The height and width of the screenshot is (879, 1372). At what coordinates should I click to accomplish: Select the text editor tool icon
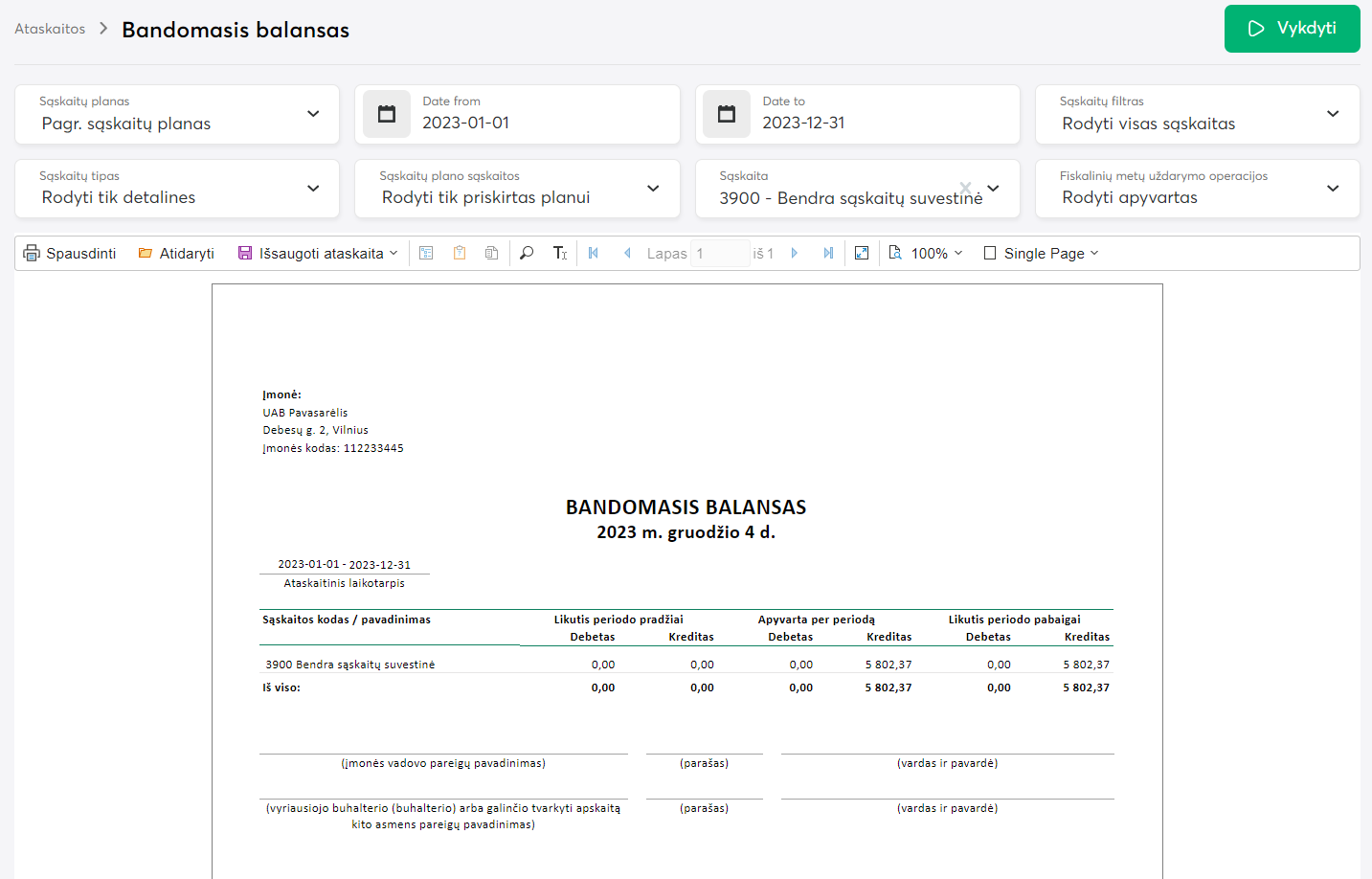pos(560,254)
